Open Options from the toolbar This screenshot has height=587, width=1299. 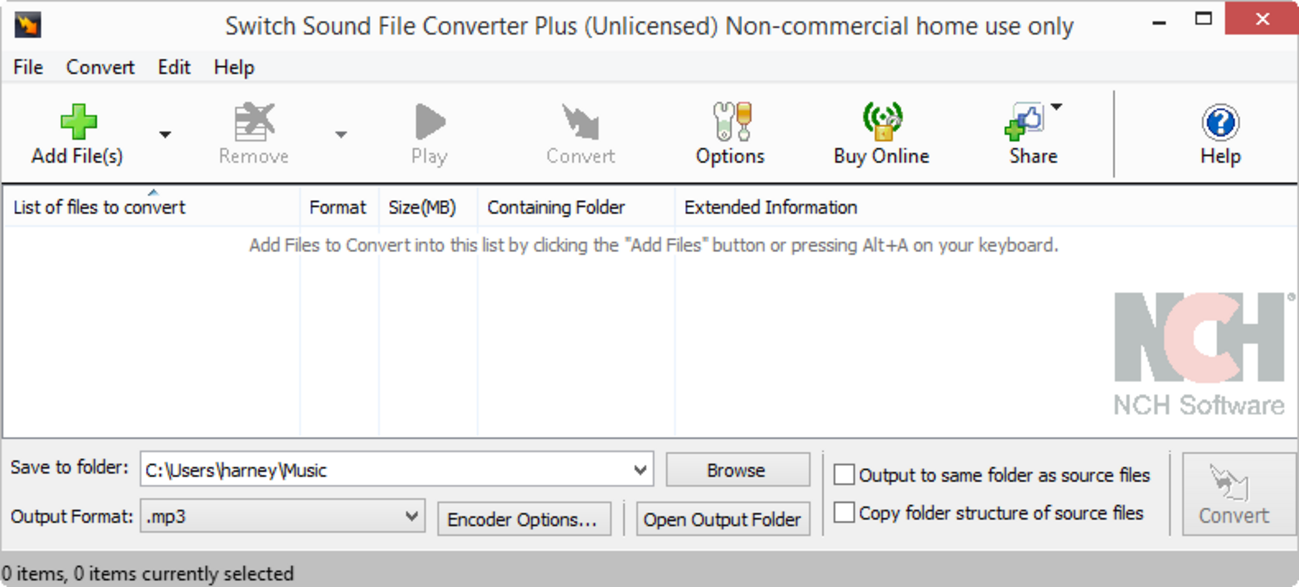pyautogui.click(x=731, y=122)
